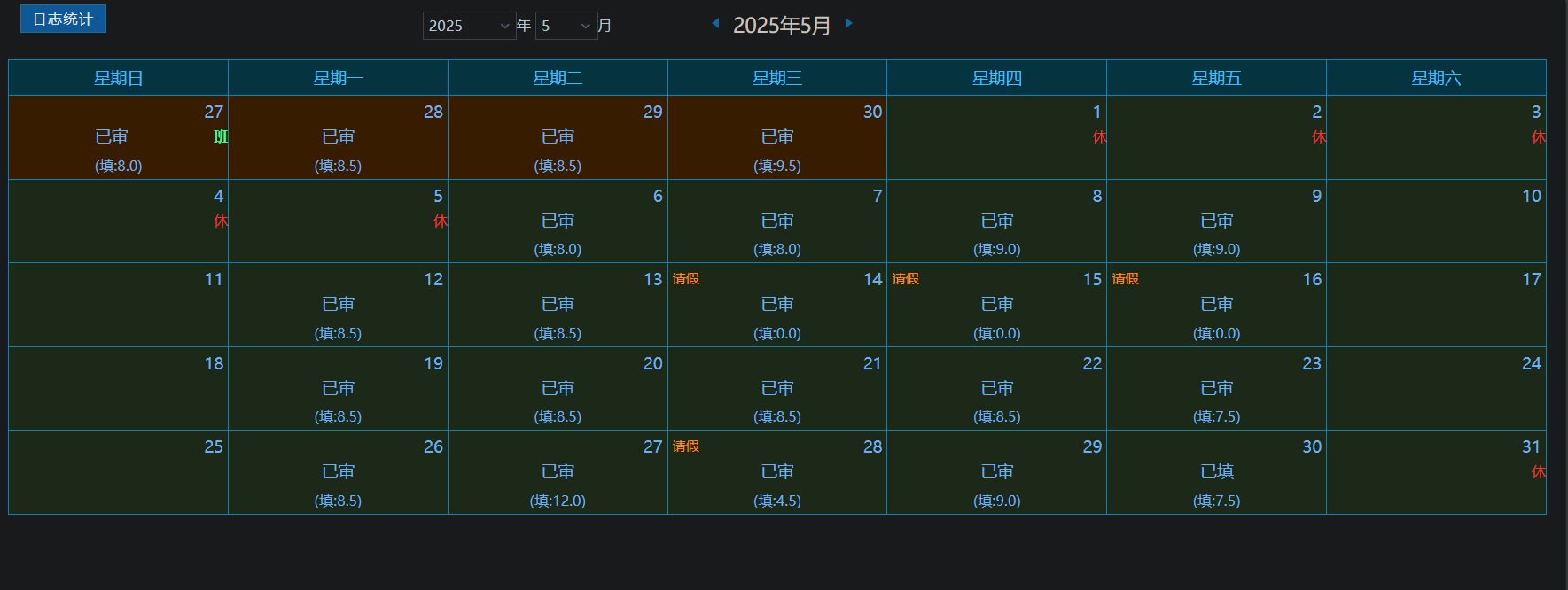Open the 已审 entry on May 27

pyautogui.click(x=558, y=471)
